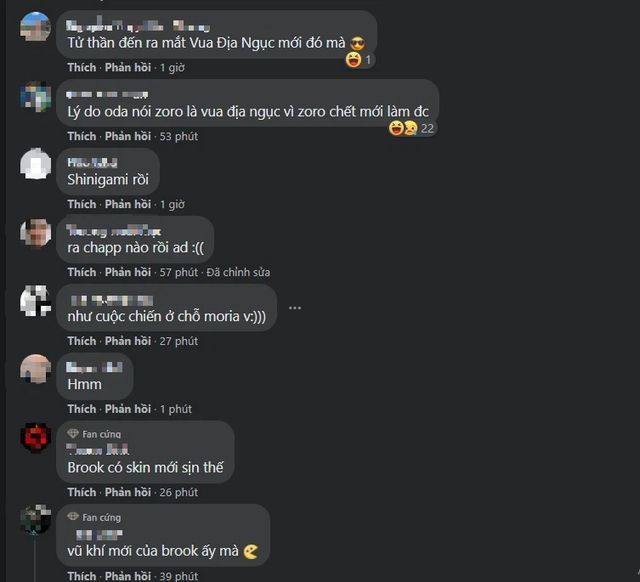Like the 'Brook có skin mới sịn thế' comment

pyautogui.click(x=82, y=492)
